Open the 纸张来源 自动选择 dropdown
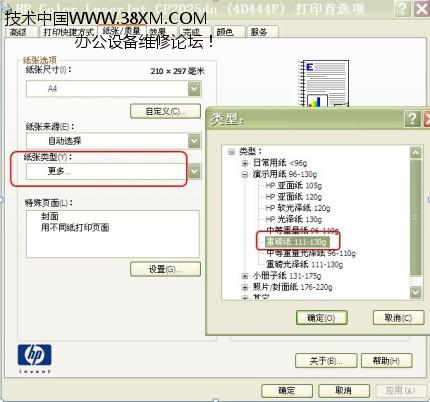This screenshot has width=430, height=402. click(x=113, y=141)
